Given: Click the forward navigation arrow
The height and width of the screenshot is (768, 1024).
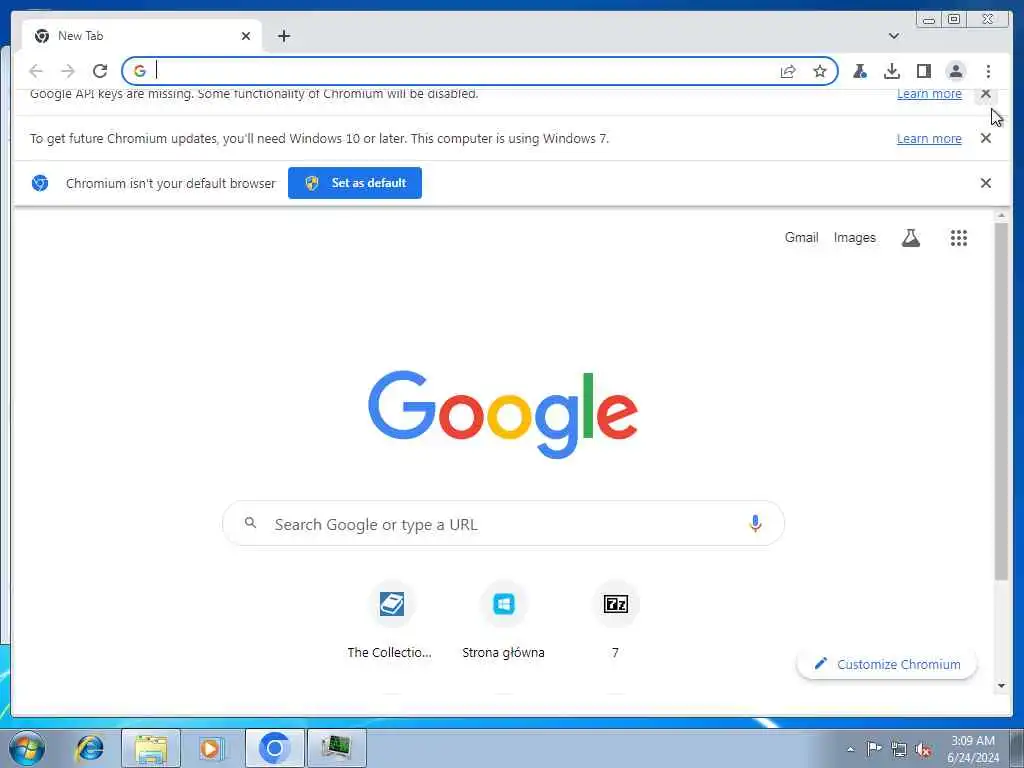Looking at the screenshot, I should point(68,71).
